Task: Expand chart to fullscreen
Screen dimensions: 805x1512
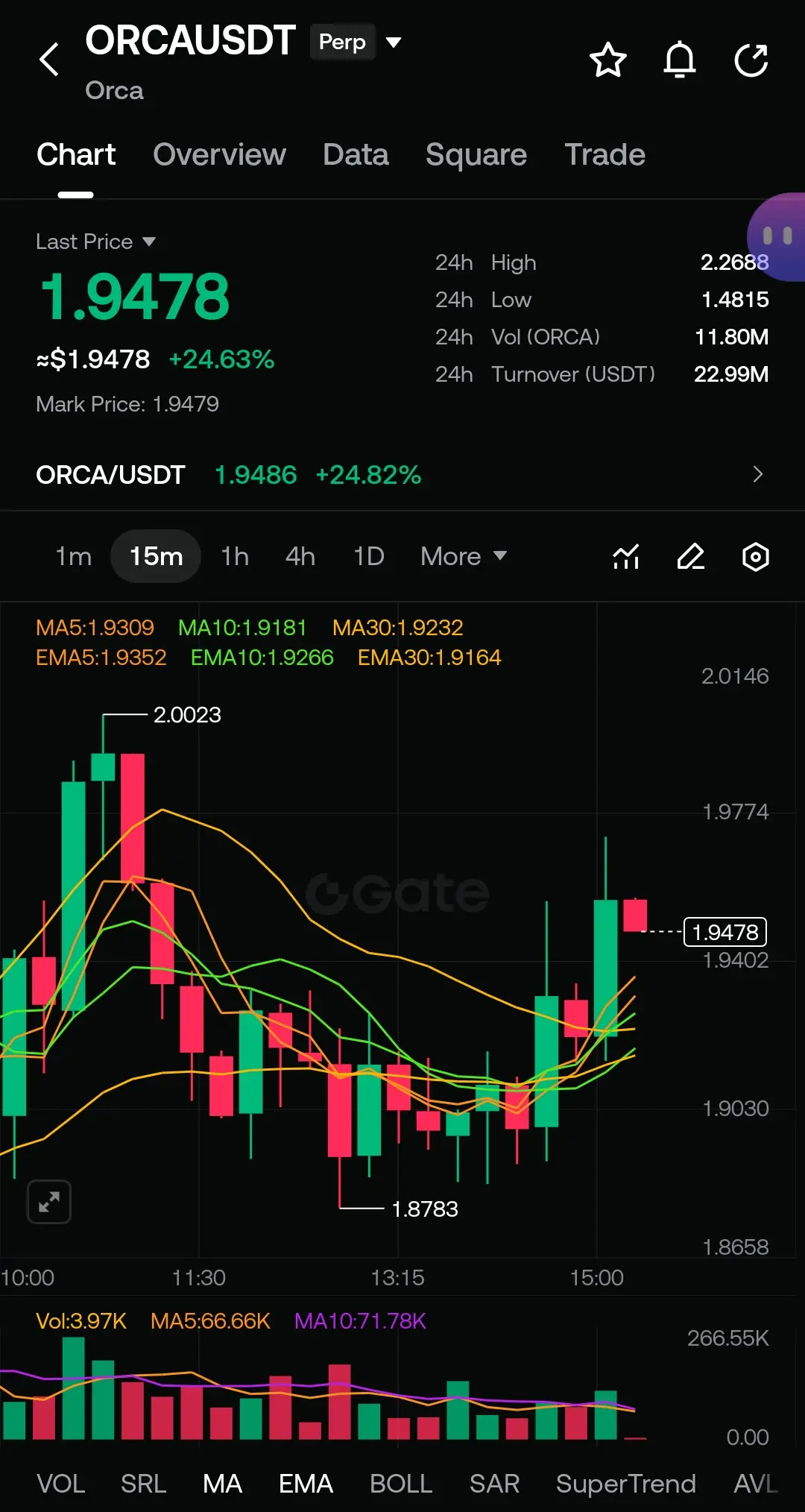Action: pyautogui.click(x=49, y=1201)
